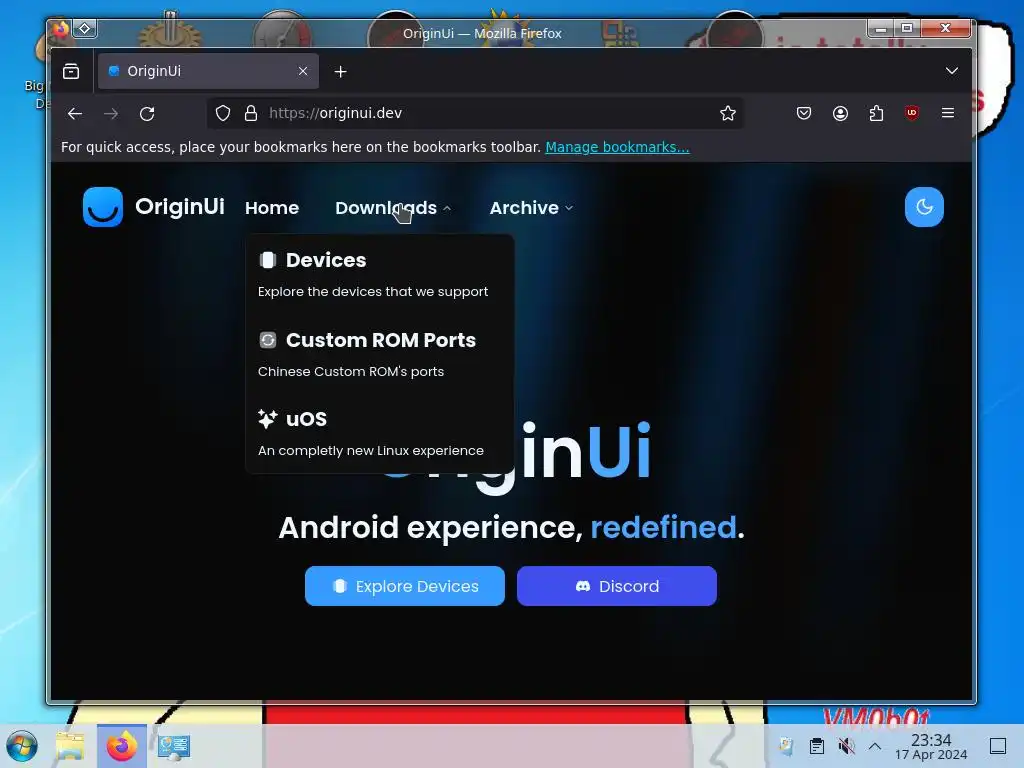This screenshot has height=768, width=1024.
Task: Go back with the browser back arrow
Action: [75, 114]
